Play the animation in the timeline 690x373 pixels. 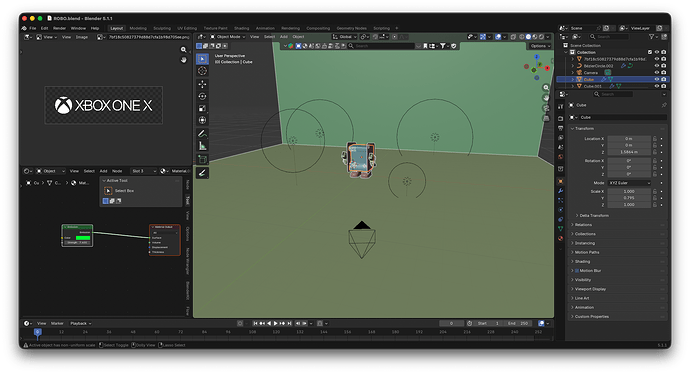click(x=275, y=323)
